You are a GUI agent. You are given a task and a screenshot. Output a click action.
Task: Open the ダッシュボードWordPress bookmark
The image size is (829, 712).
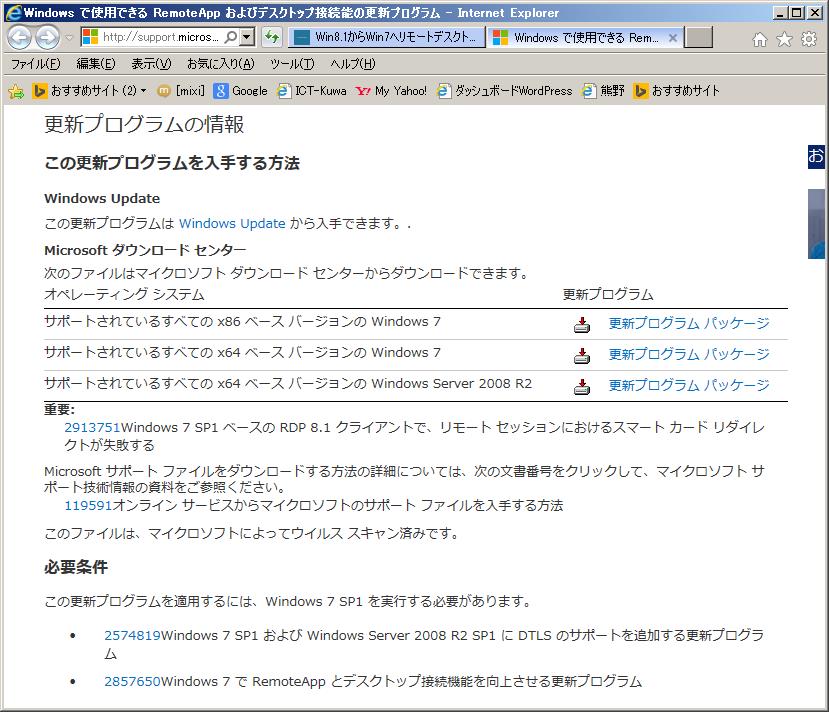505,91
